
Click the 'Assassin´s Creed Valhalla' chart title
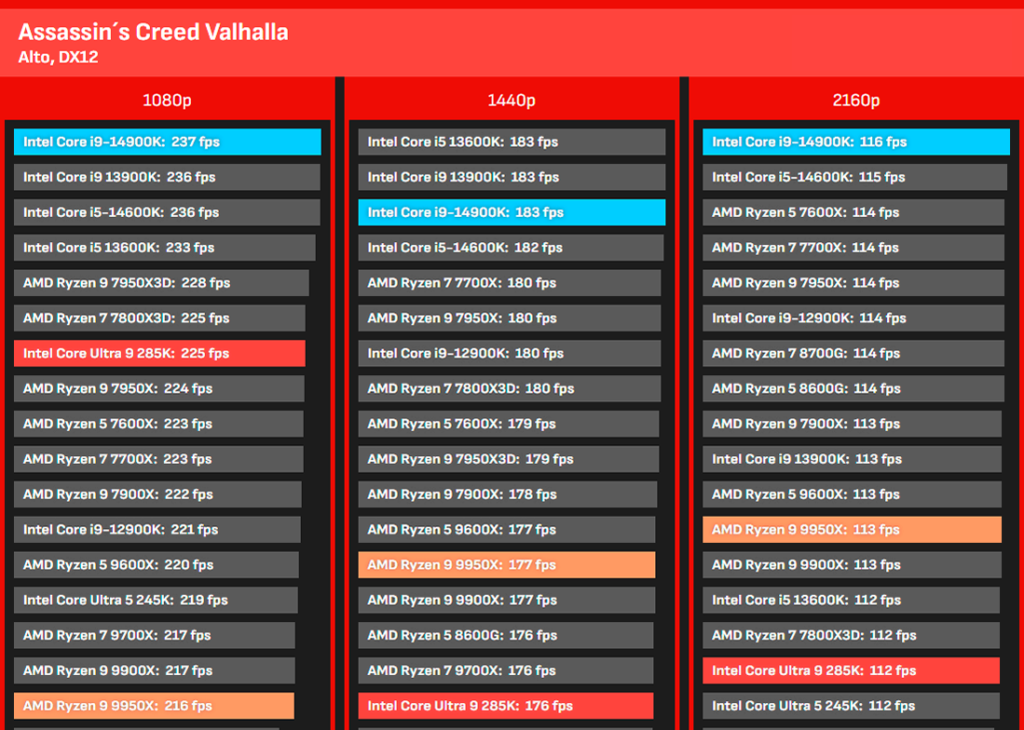coord(153,32)
